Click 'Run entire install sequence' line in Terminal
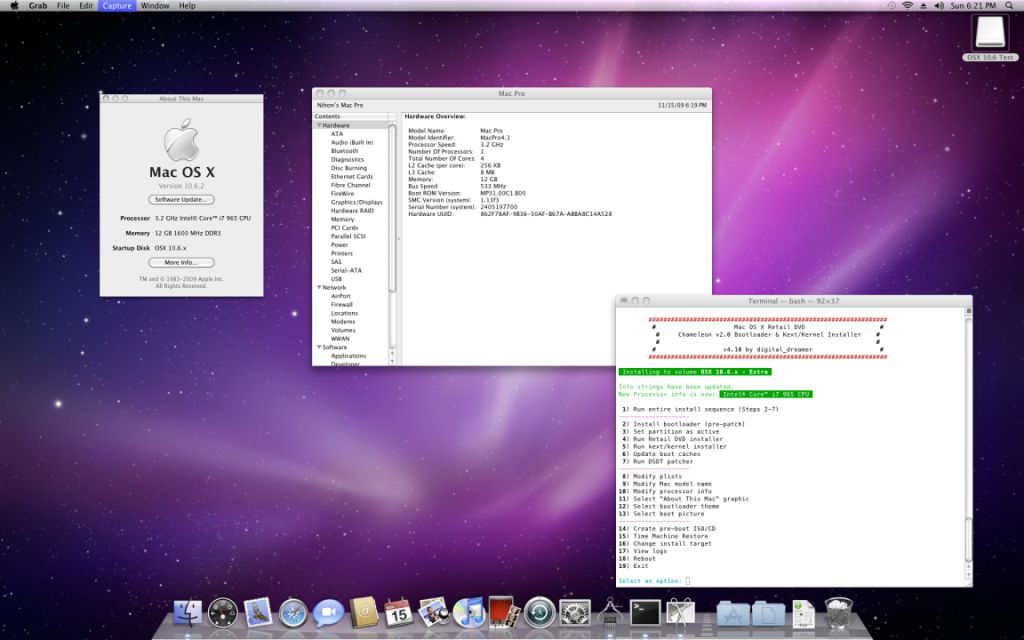Viewport: 1024px width, 640px height. [x=699, y=409]
